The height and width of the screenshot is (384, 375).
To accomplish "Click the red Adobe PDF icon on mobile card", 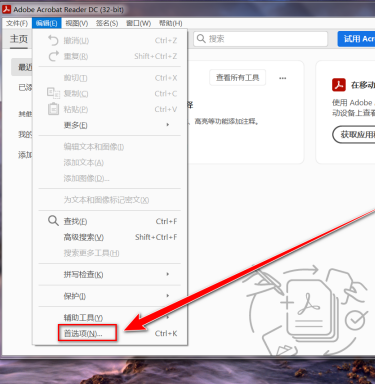I will point(339,85).
